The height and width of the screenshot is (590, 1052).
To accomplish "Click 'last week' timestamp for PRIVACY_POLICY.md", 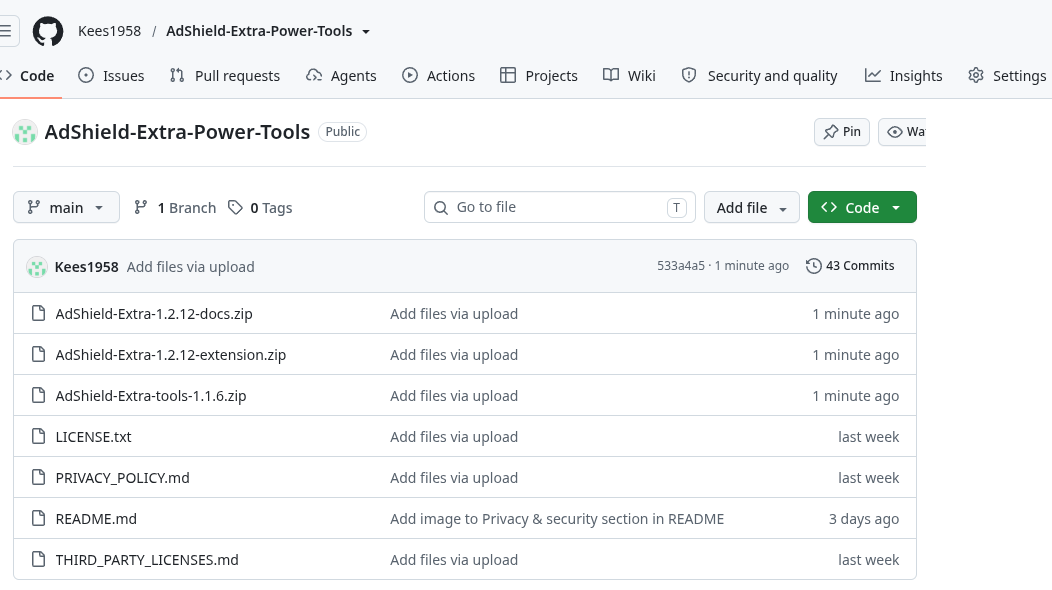I will click(x=868, y=478).
